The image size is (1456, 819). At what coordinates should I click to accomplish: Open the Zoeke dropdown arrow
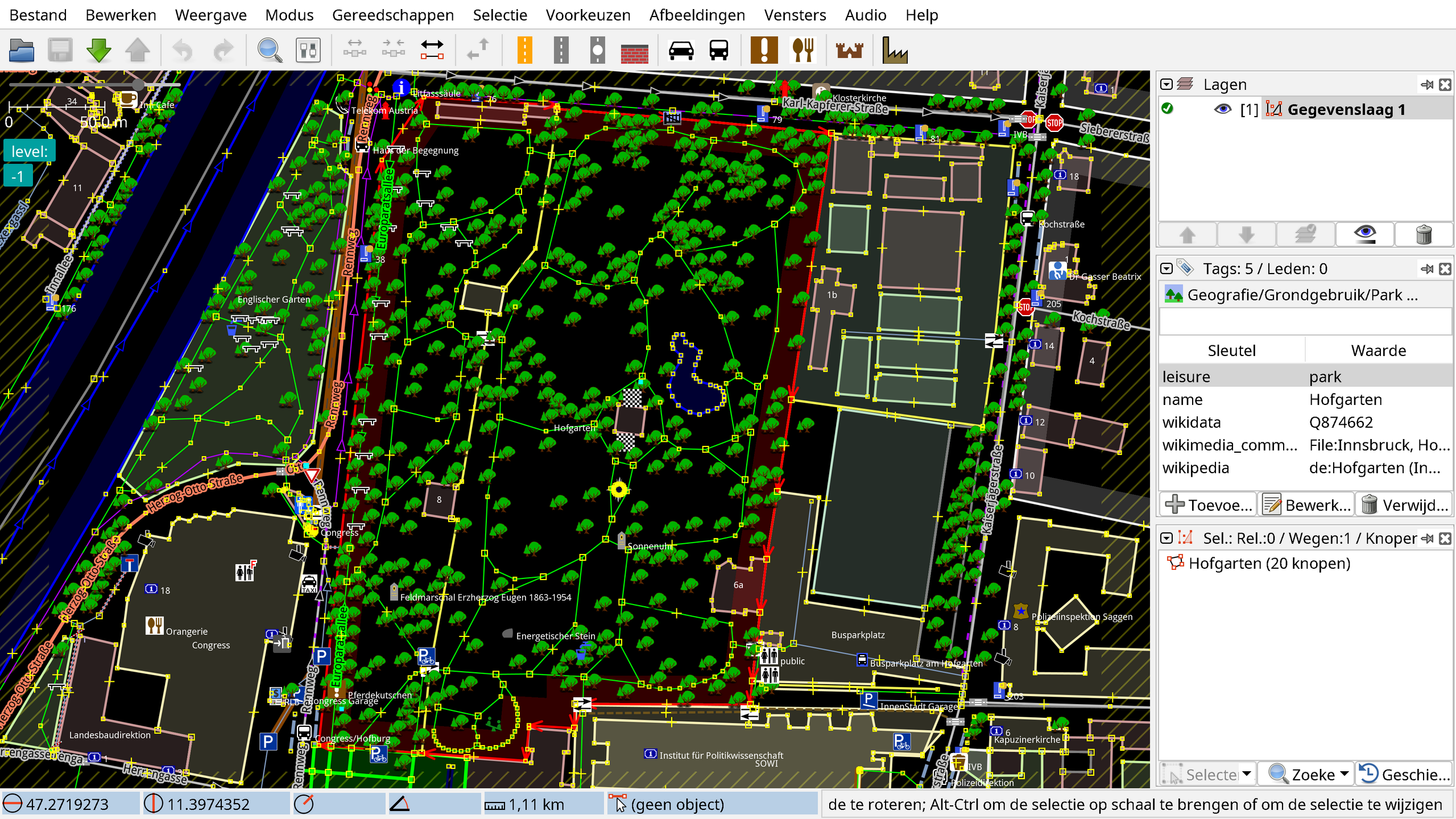1345,774
